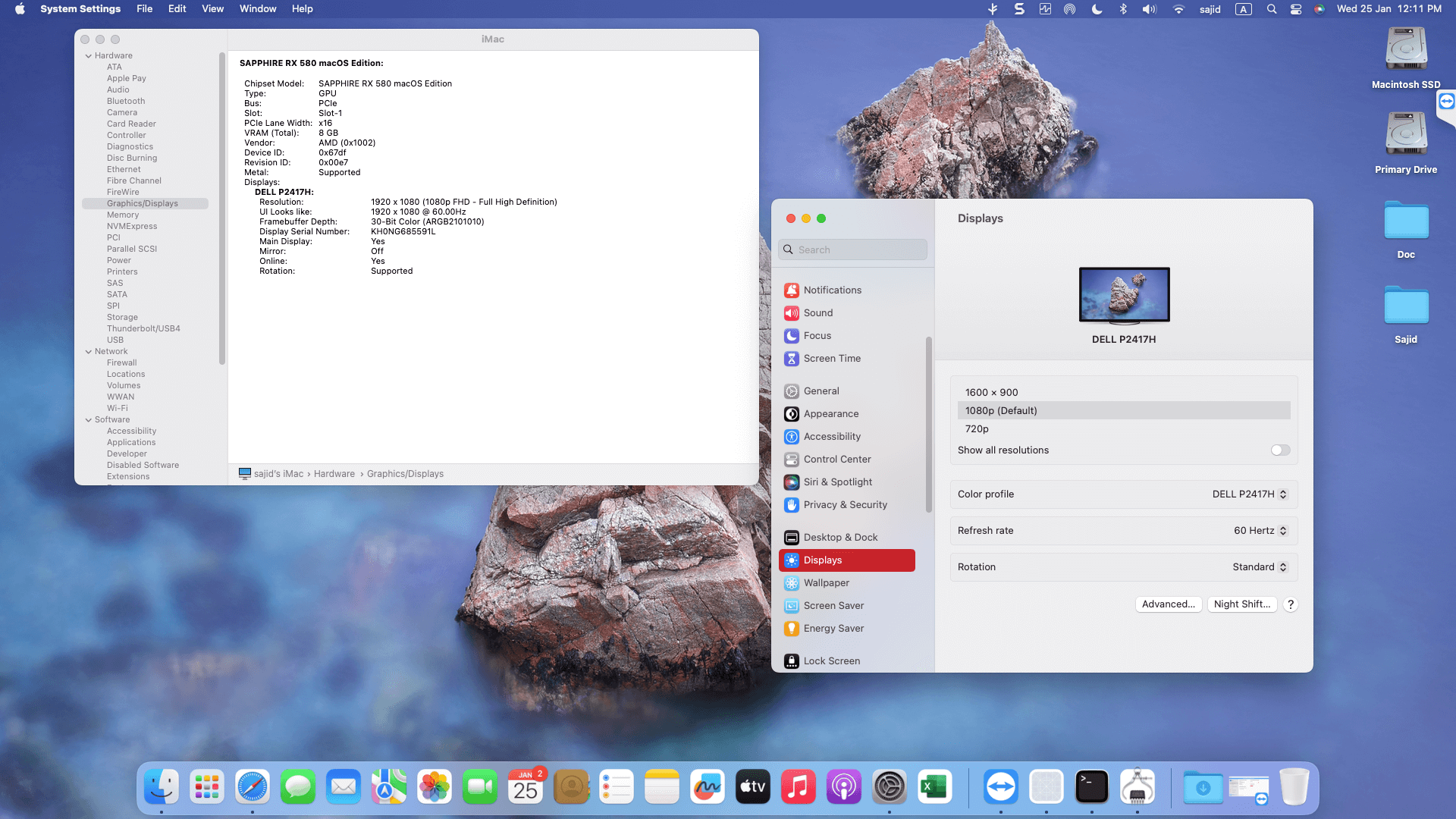The image size is (1456, 819).
Task: Select USB in the Hardware list
Action: click(115, 340)
